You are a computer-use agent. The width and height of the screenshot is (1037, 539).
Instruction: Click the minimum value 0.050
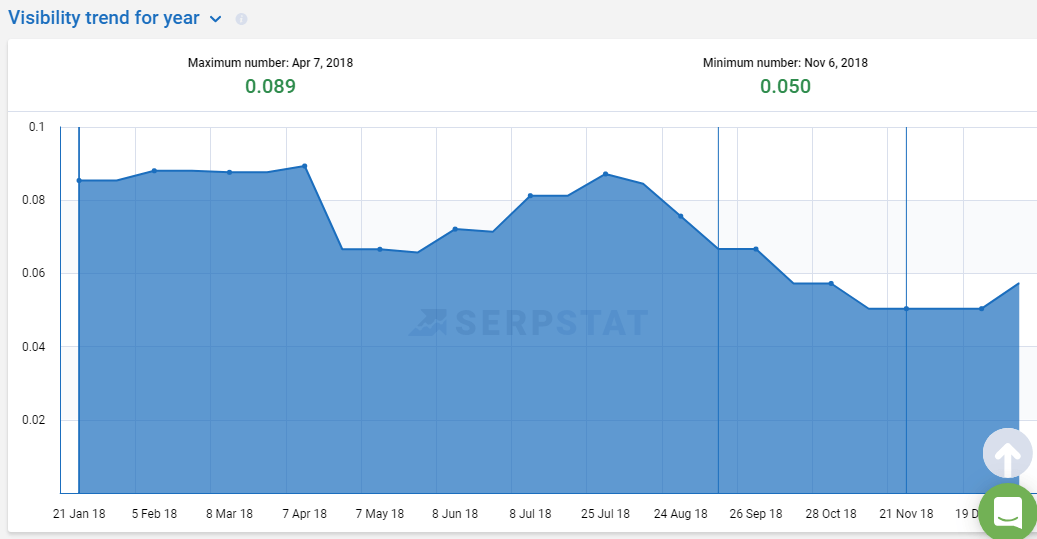click(x=785, y=86)
